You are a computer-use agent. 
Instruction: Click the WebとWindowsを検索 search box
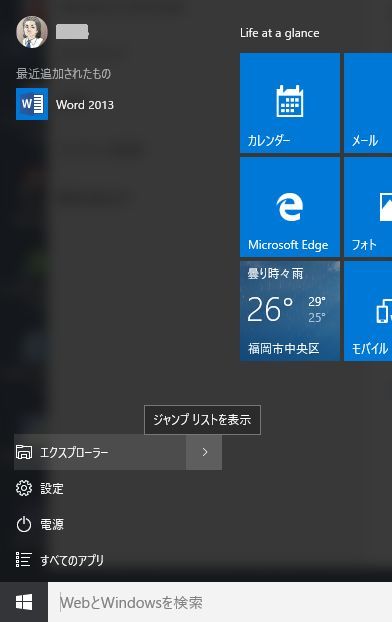(x=220, y=602)
